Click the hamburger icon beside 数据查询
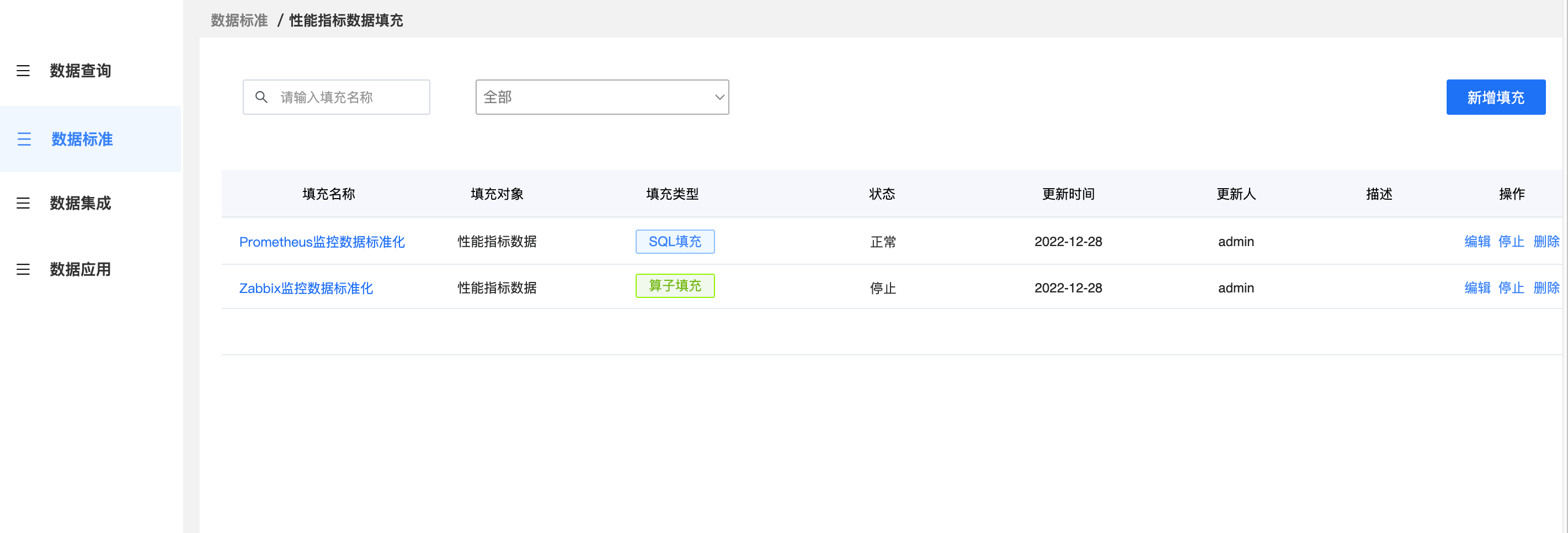Image resolution: width=1568 pixels, height=533 pixels. (x=23, y=71)
